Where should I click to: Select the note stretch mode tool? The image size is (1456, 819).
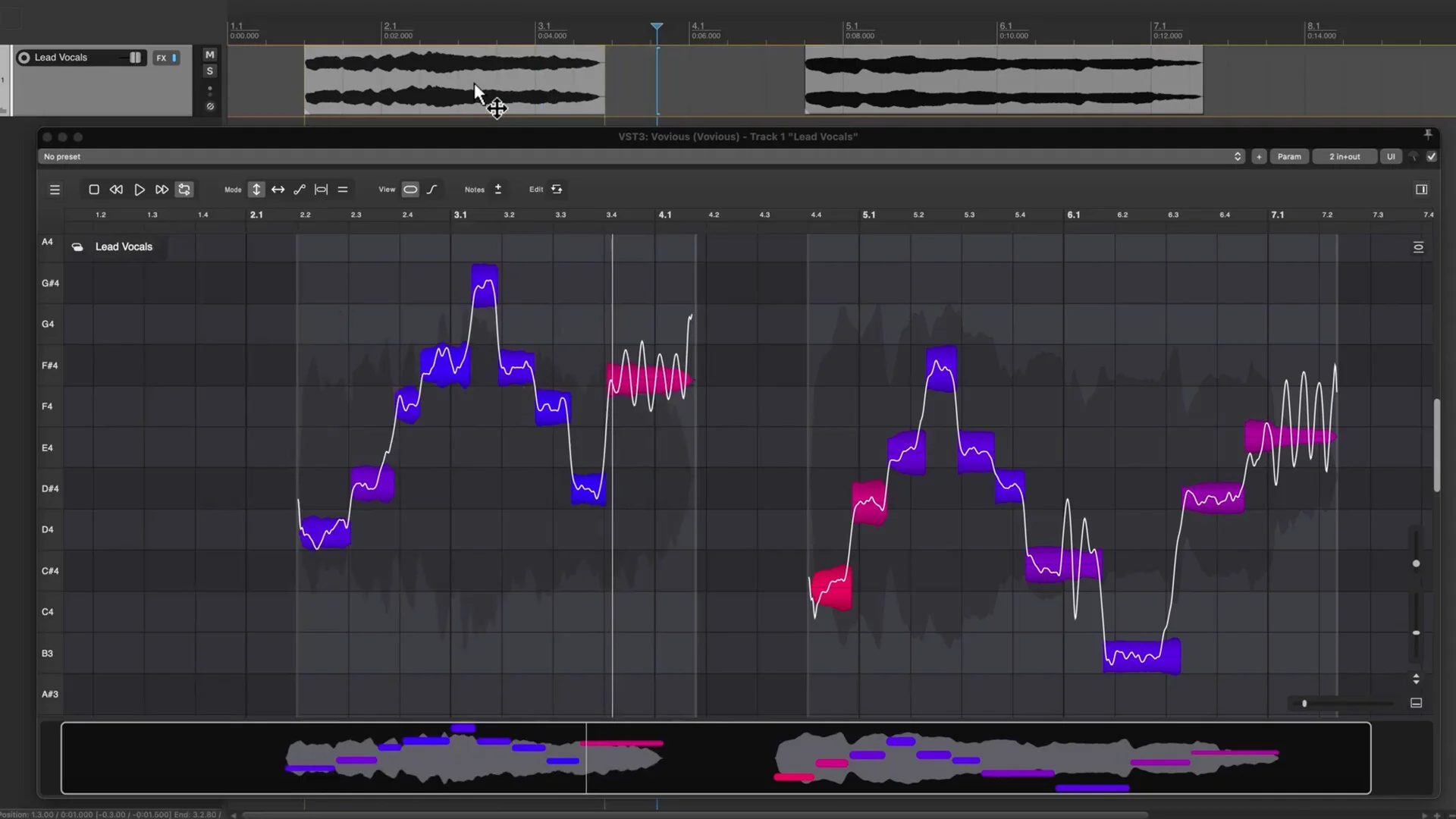322,190
